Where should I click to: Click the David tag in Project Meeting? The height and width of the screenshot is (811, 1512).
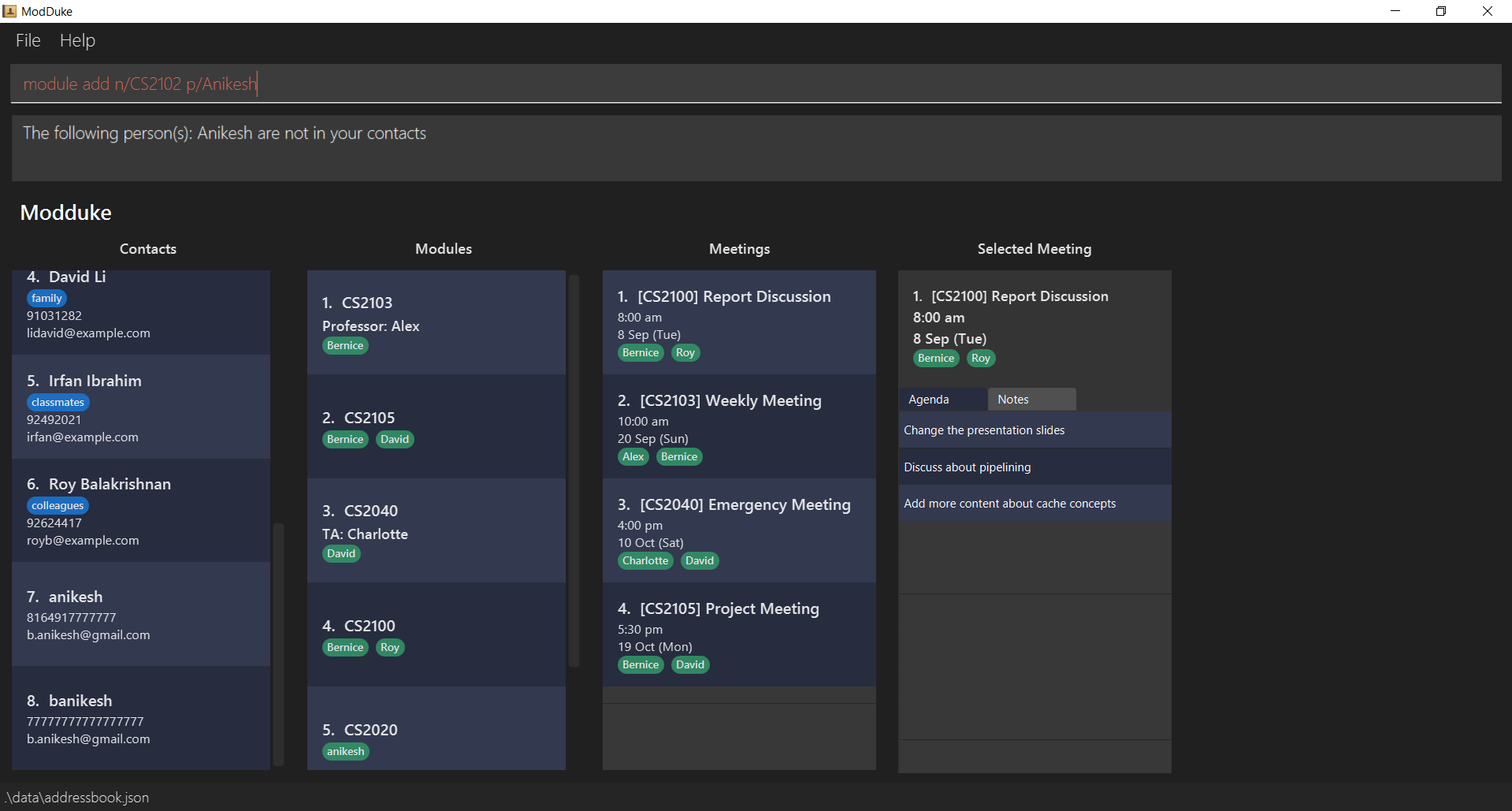[690, 664]
